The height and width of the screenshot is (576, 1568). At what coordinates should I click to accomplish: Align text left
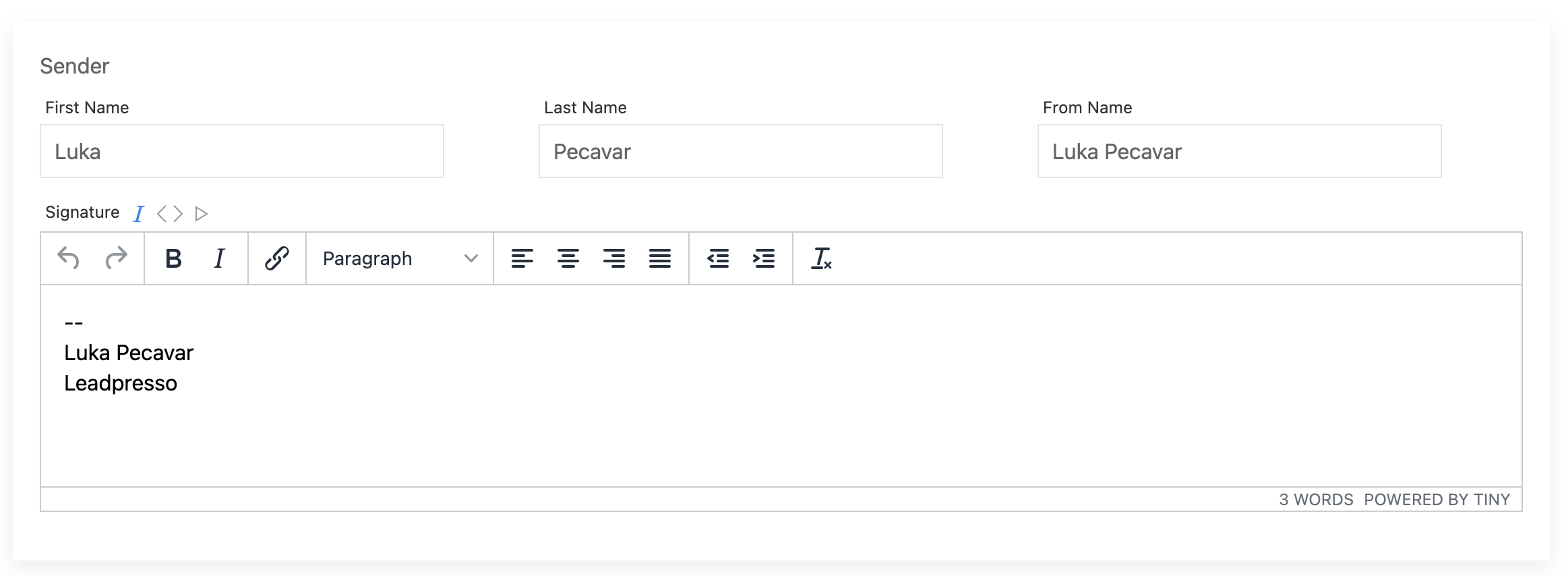(x=522, y=258)
